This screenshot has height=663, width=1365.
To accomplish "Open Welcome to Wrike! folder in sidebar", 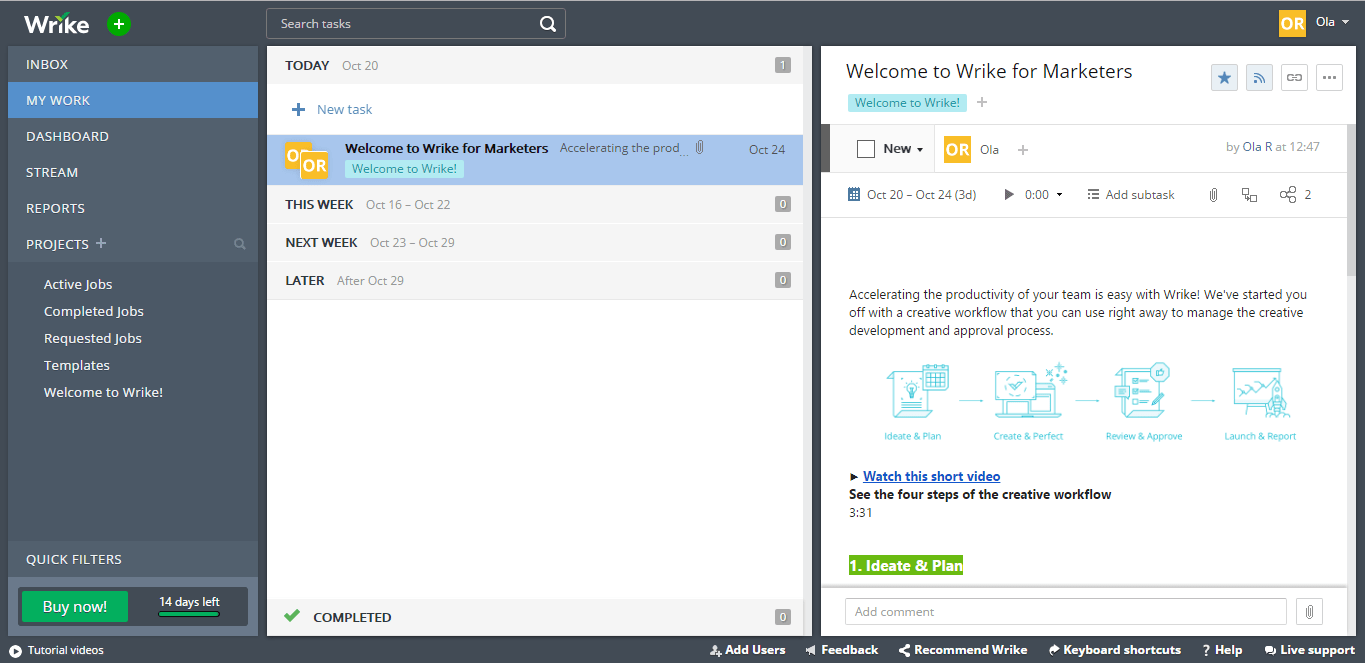I will (103, 392).
